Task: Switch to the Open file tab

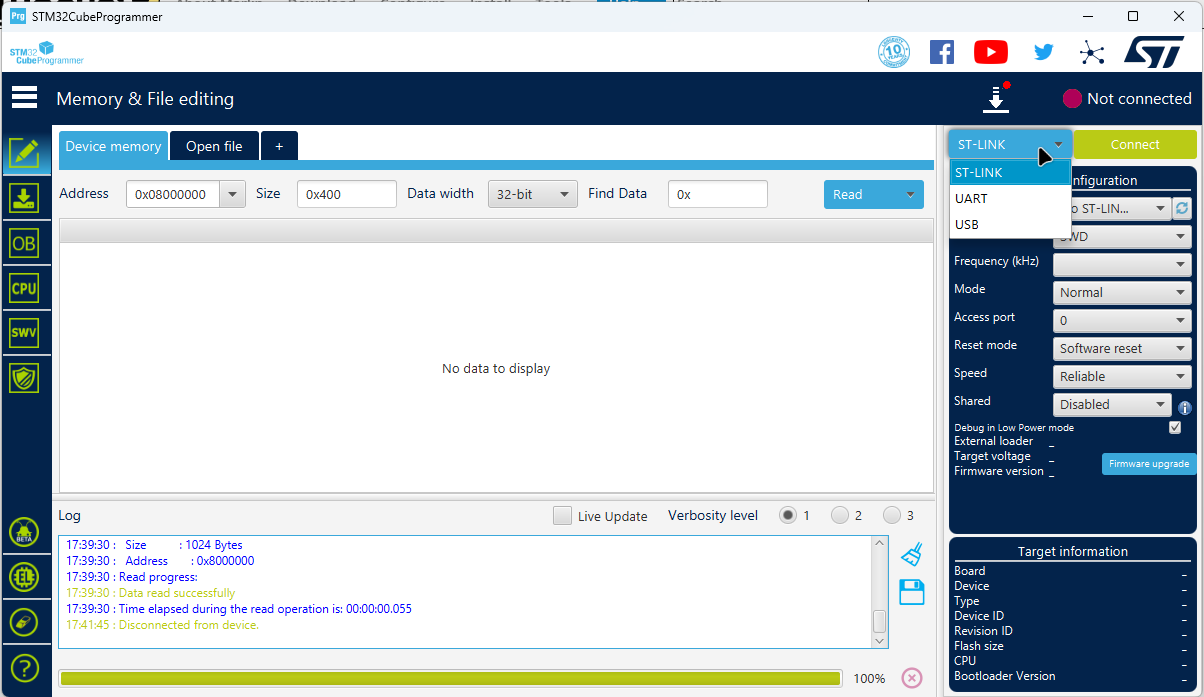Action: tap(214, 146)
